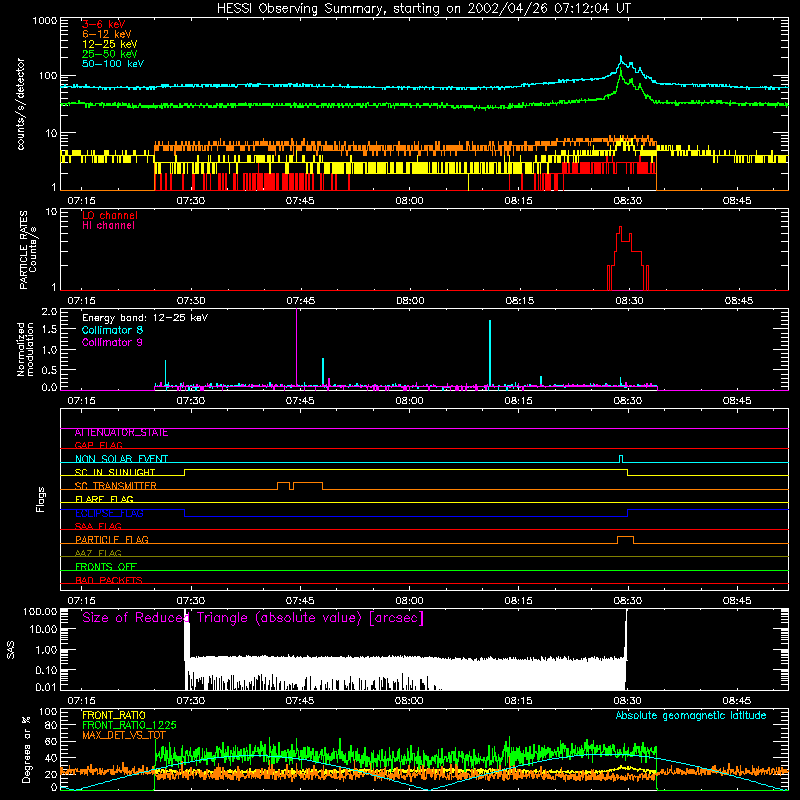This screenshot has width=800, height=800.
Task: Click the PARTICLE RATES axis label
Action: click(x=28, y=250)
